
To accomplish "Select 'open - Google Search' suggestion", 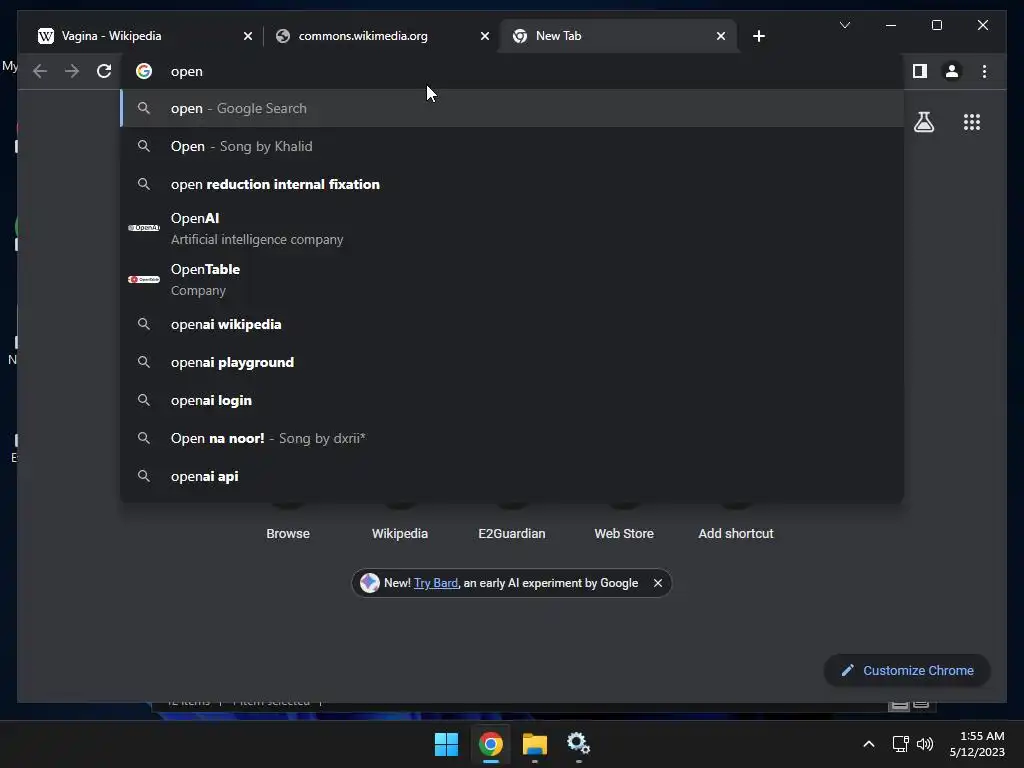I will pyautogui.click(x=512, y=108).
